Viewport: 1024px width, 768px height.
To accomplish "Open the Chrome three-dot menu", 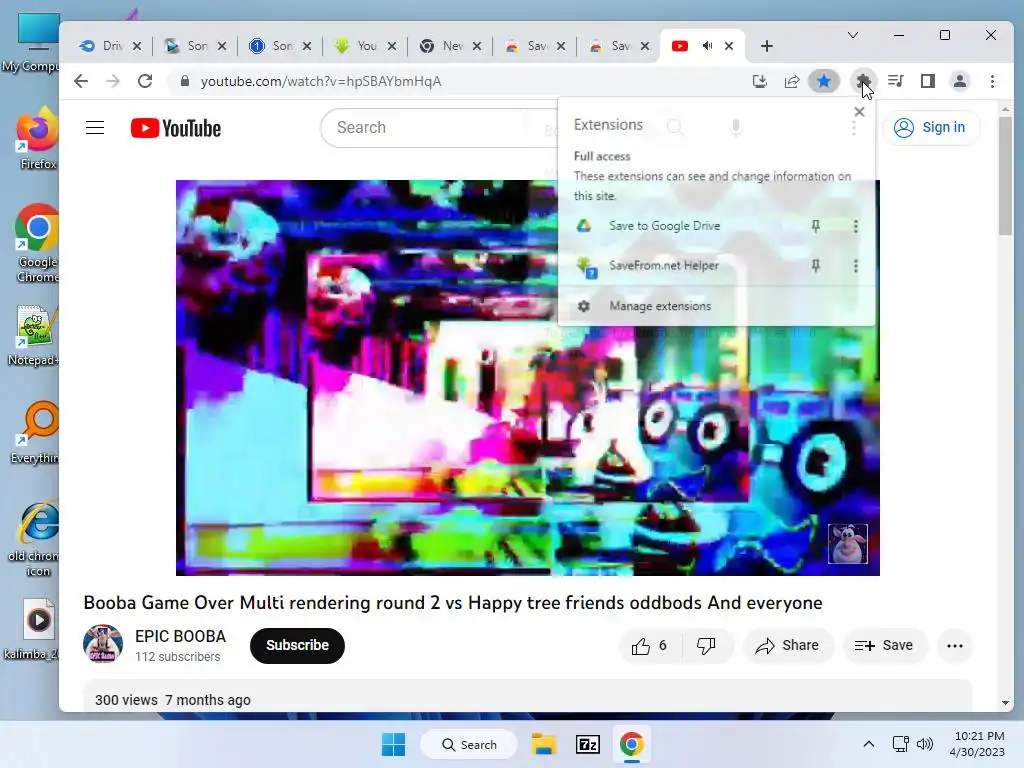I will (992, 81).
